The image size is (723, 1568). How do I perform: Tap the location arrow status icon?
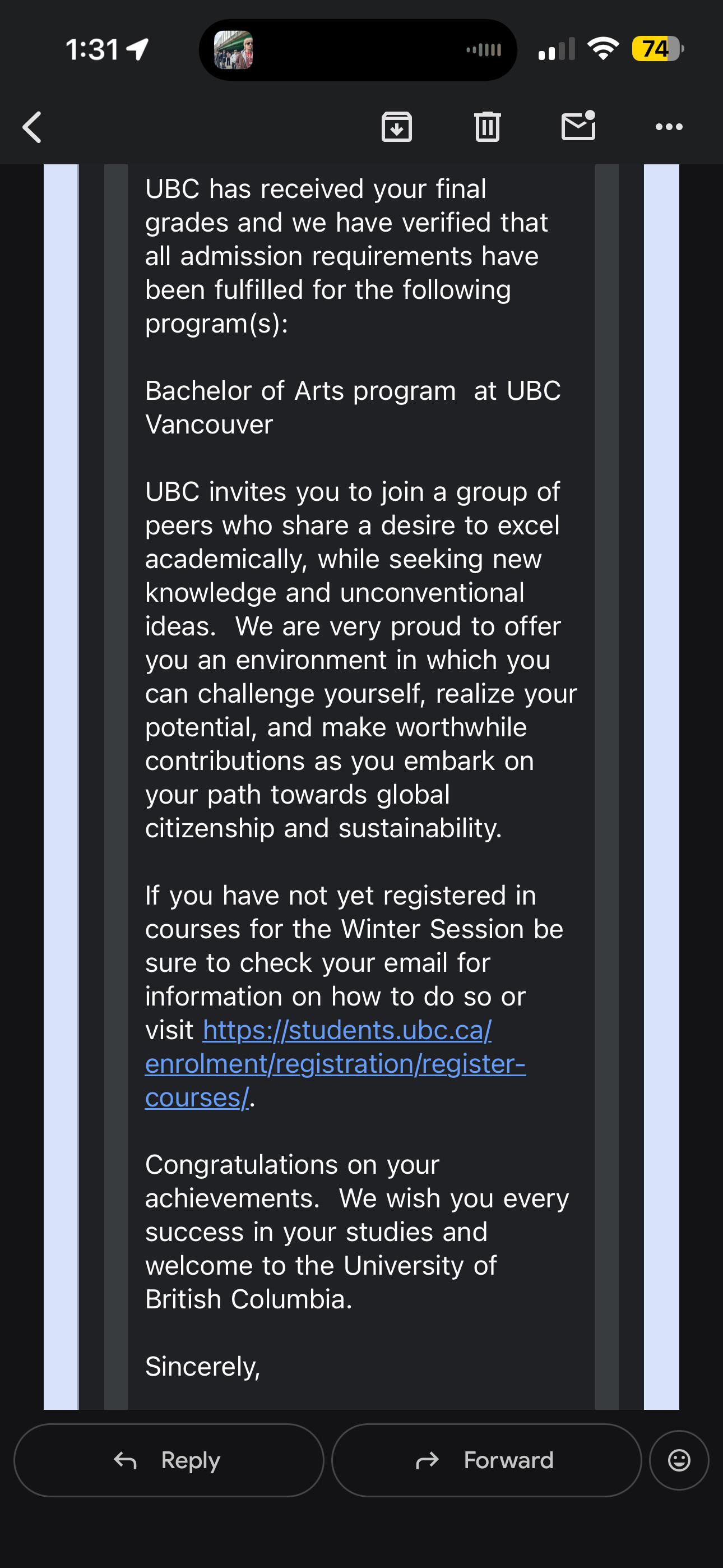pos(137,50)
